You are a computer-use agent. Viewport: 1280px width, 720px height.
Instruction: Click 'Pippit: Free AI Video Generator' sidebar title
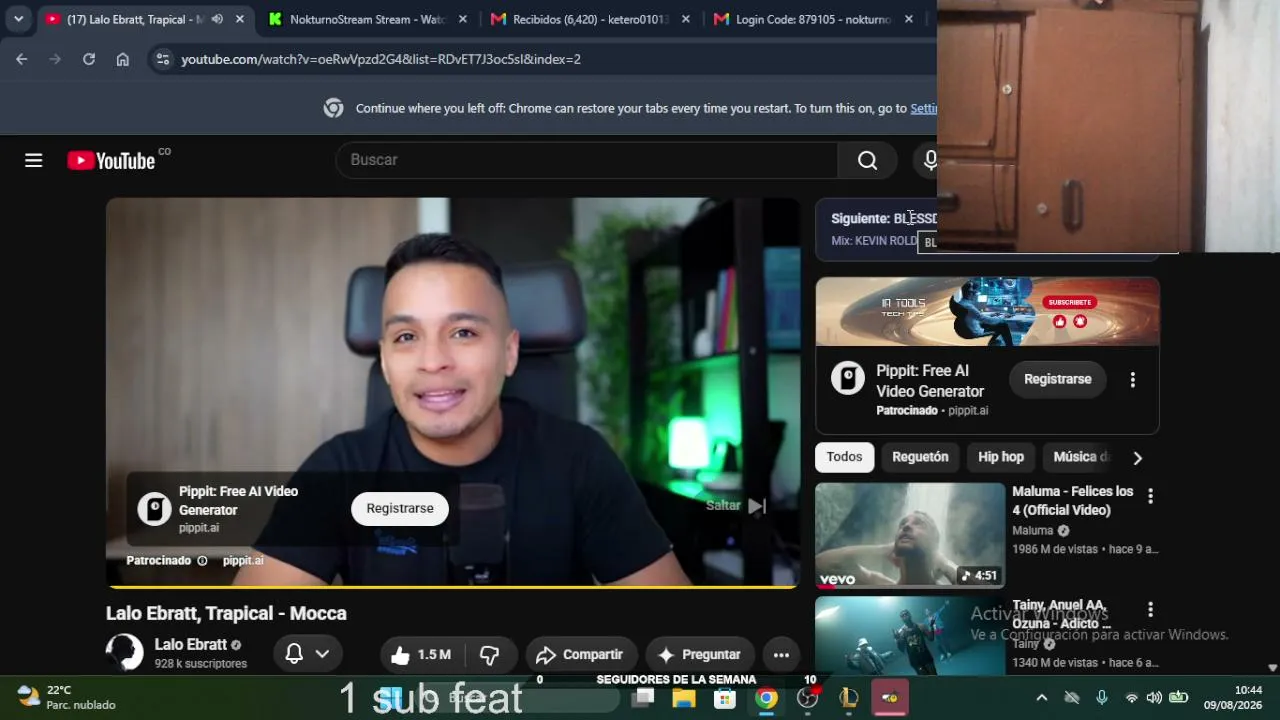(x=930, y=381)
